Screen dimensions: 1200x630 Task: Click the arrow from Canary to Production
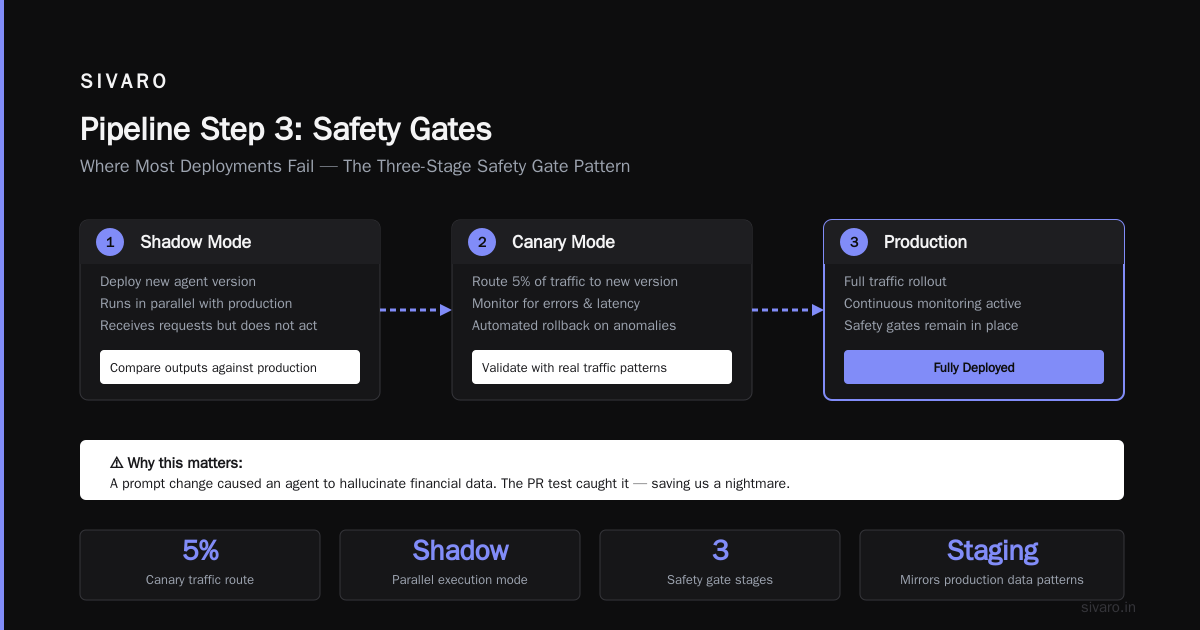click(x=788, y=310)
